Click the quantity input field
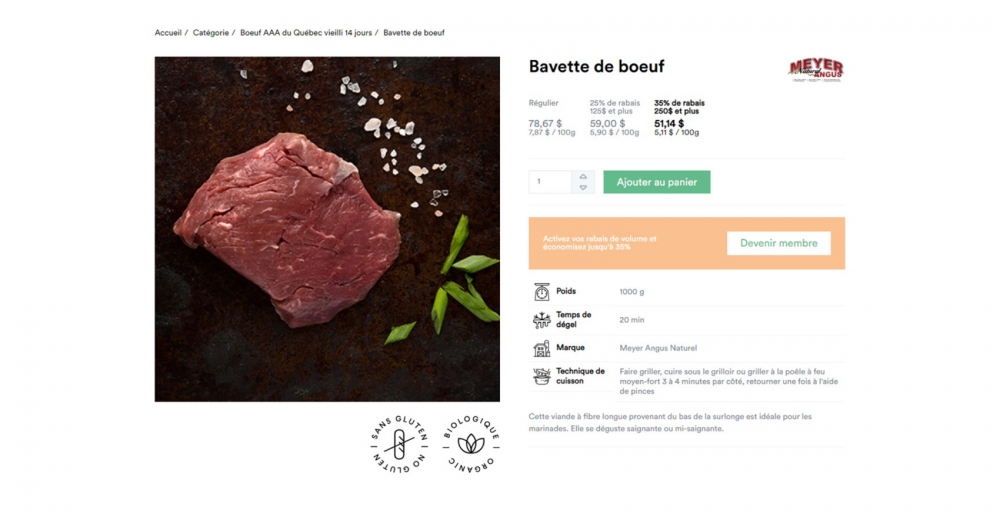 [550, 182]
